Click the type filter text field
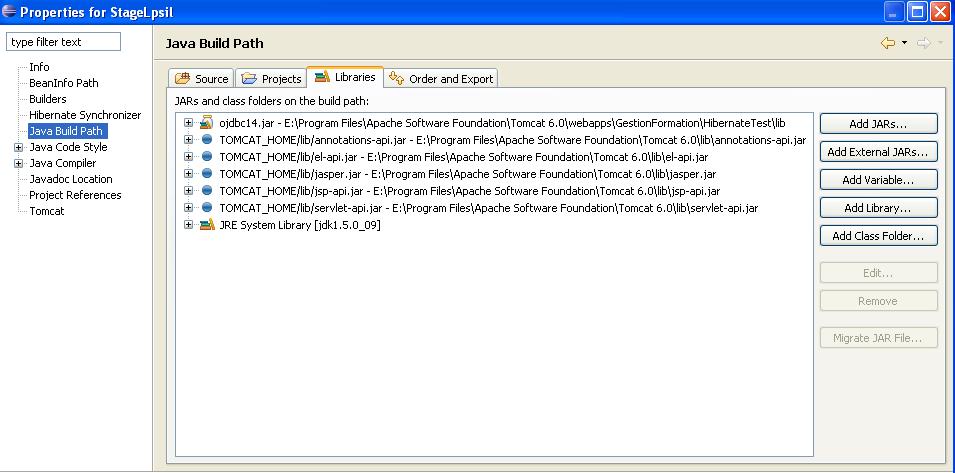The width and height of the screenshot is (955, 473). click(x=63, y=42)
